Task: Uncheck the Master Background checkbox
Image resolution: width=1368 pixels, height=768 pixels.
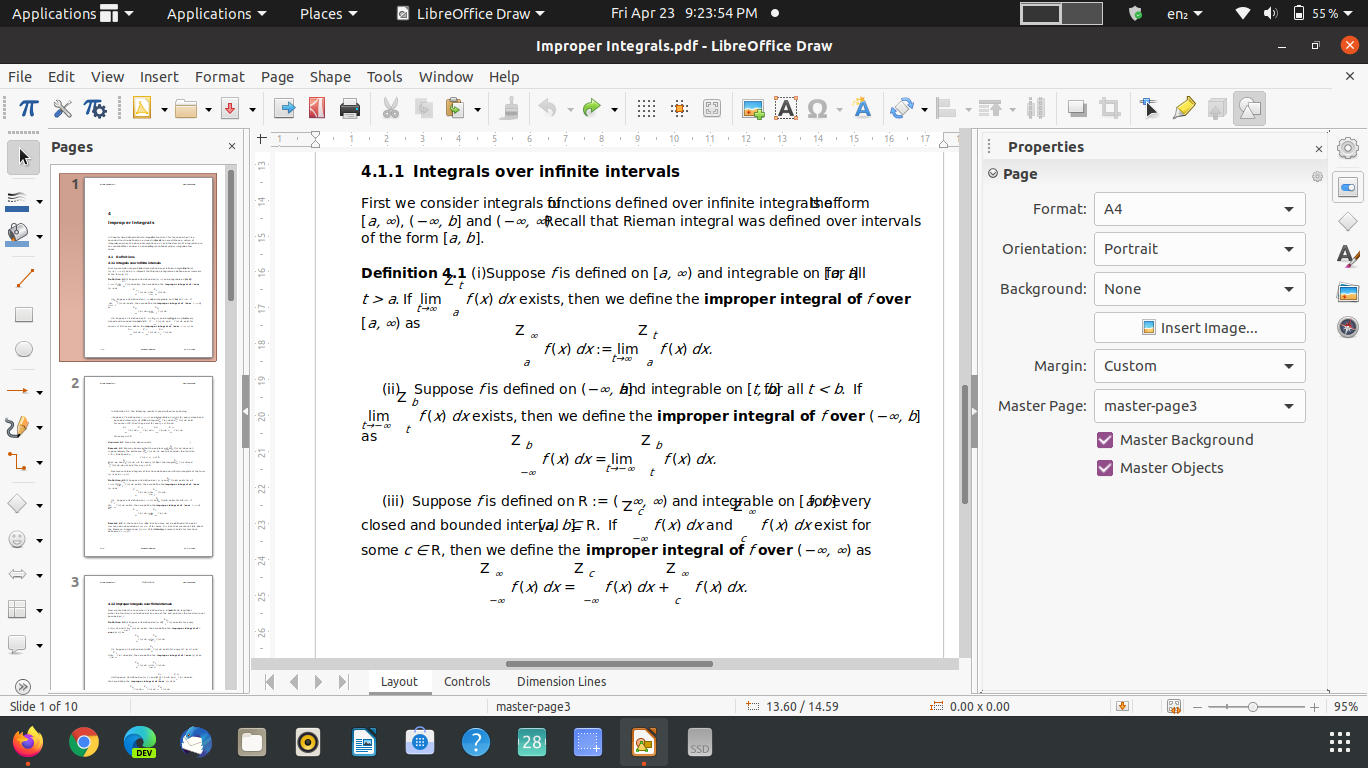Action: [x=1105, y=440]
